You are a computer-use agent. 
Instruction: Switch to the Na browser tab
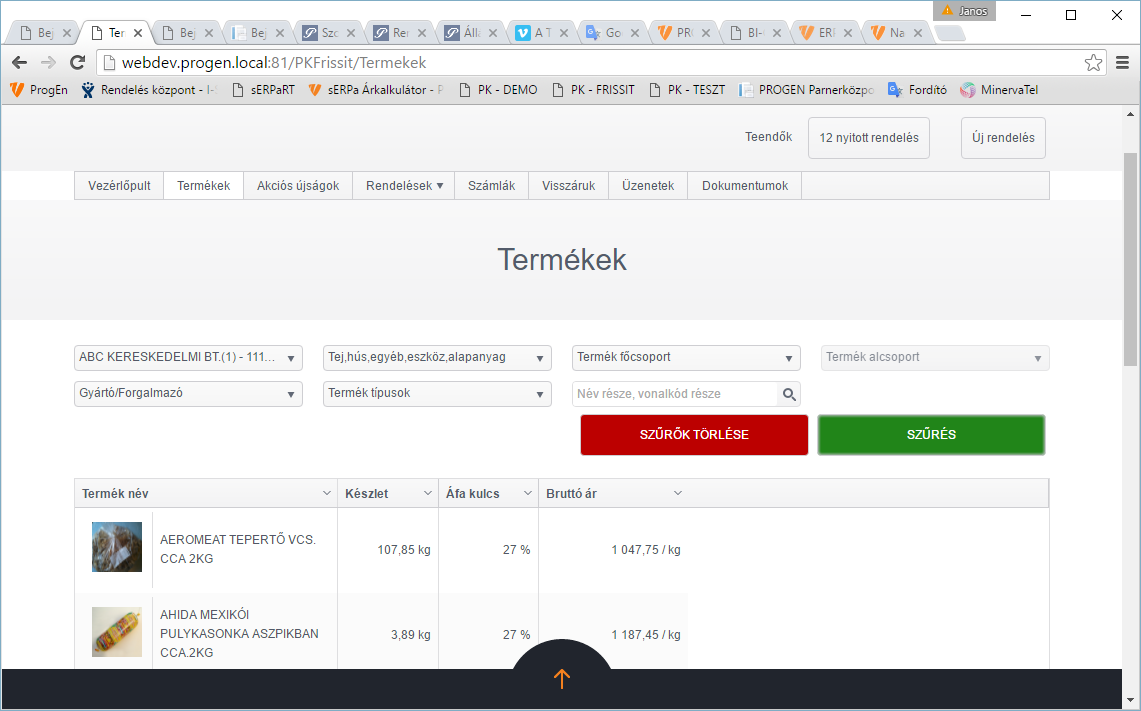coord(897,33)
